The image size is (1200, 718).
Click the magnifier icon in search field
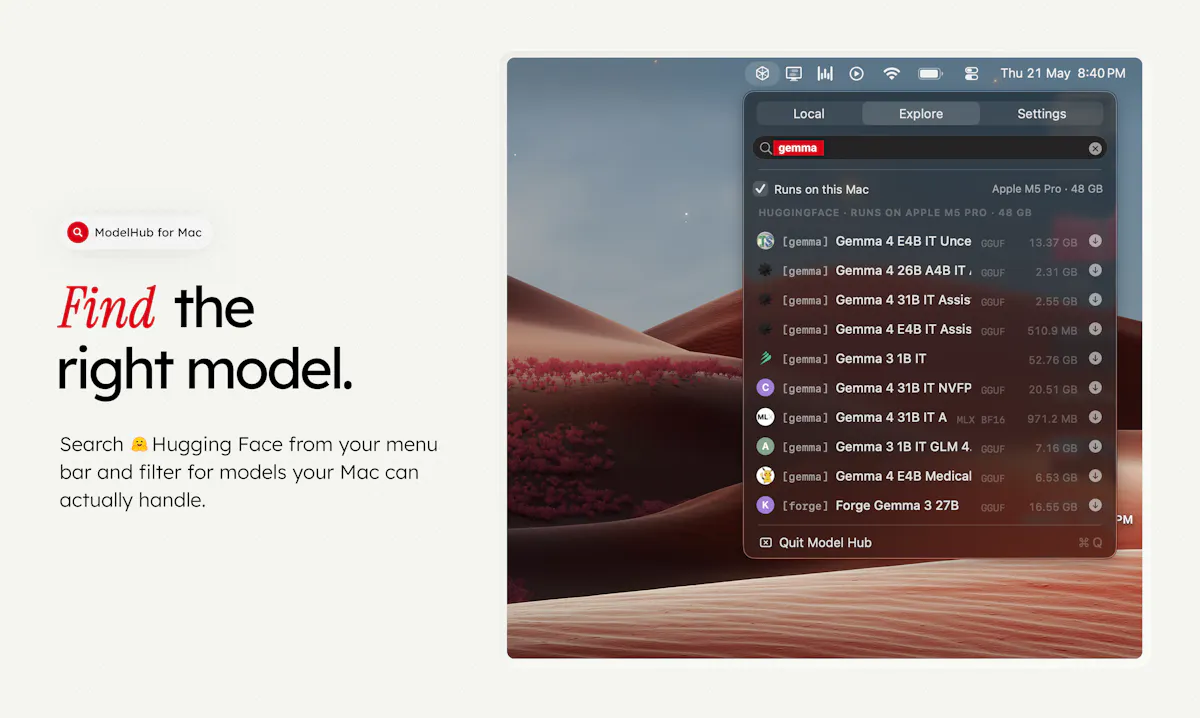(x=765, y=148)
